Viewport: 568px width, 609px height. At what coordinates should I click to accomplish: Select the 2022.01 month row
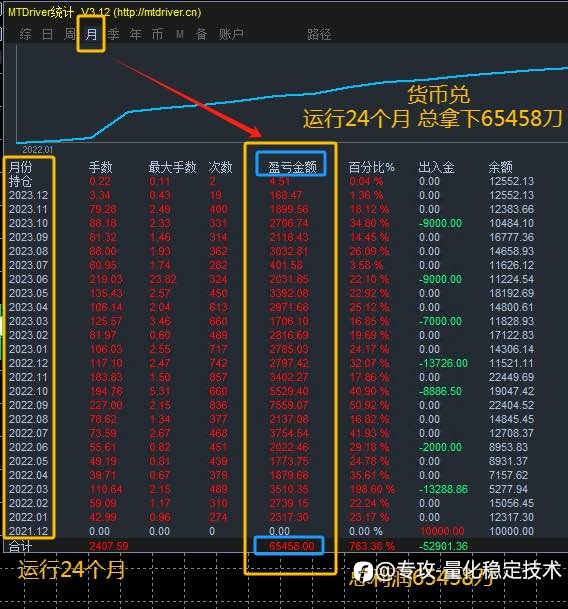271,517
